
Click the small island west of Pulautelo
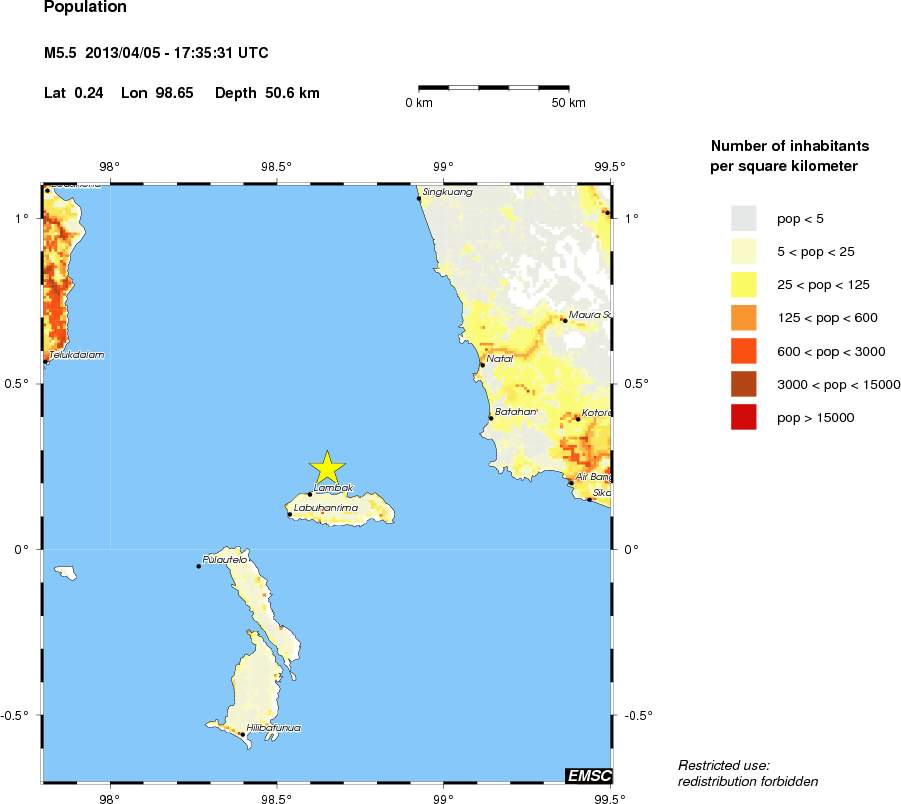[x=66, y=573]
